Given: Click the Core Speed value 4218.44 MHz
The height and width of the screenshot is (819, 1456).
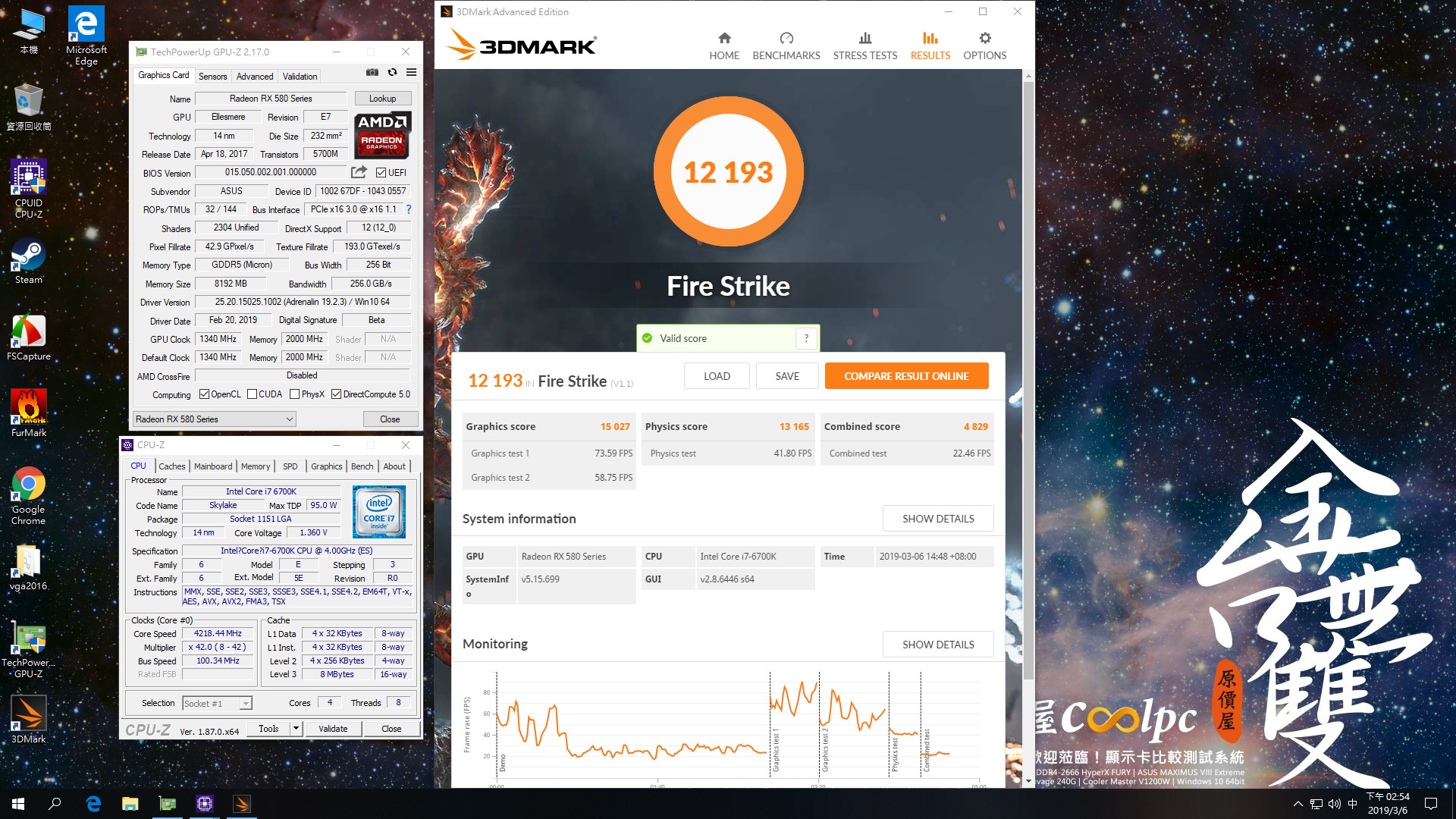Looking at the screenshot, I should click(218, 634).
